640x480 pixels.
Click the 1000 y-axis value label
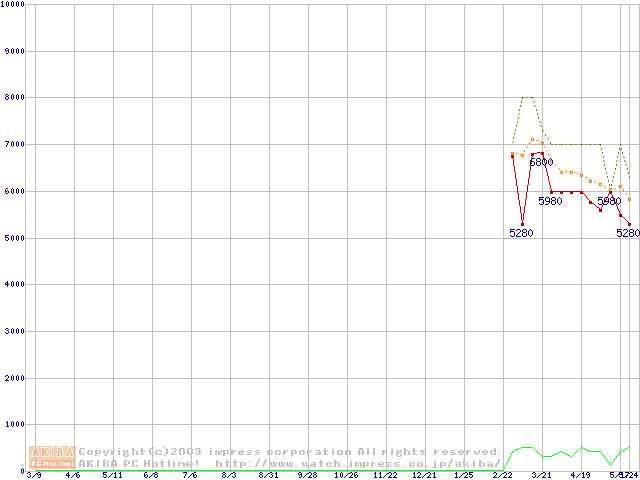pyautogui.click(x=15, y=425)
